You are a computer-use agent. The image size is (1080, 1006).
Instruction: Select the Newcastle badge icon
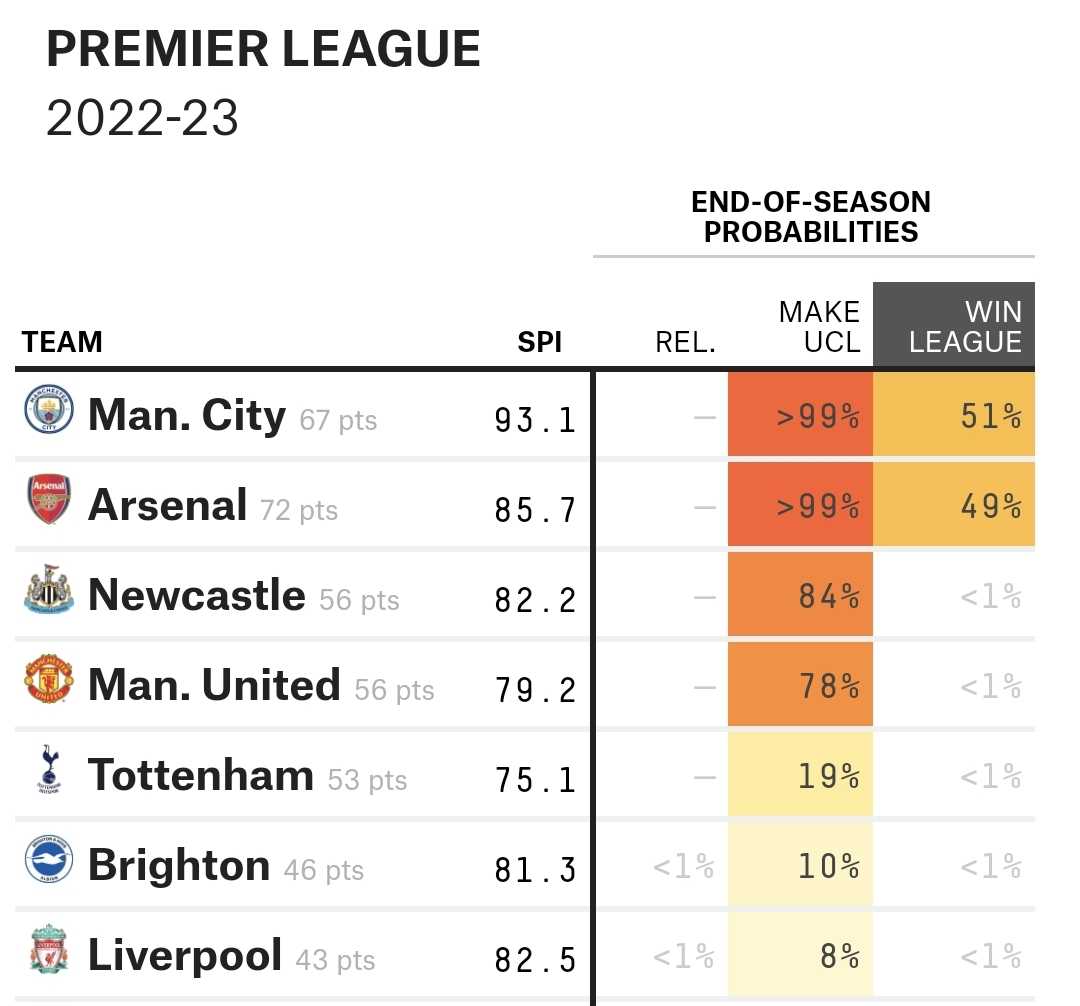[x=49, y=589]
